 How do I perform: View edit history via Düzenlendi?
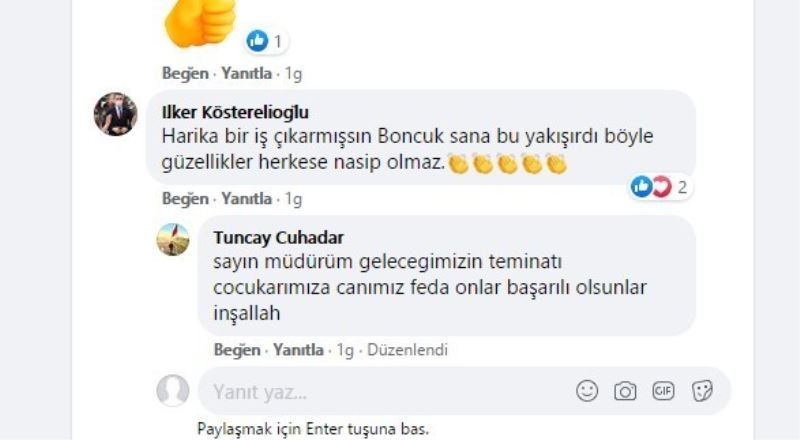(x=407, y=350)
